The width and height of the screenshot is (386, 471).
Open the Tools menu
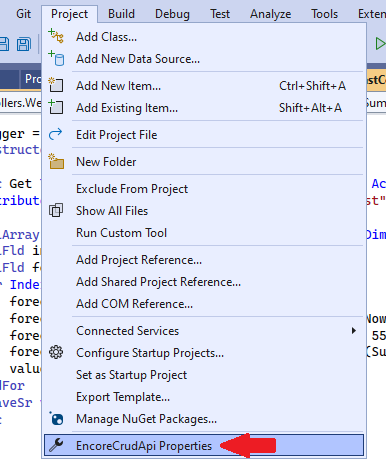(x=324, y=14)
